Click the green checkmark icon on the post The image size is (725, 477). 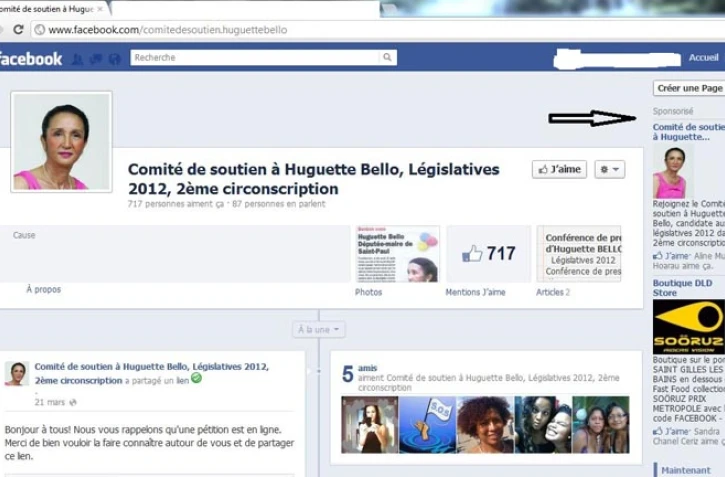(197, 378)
